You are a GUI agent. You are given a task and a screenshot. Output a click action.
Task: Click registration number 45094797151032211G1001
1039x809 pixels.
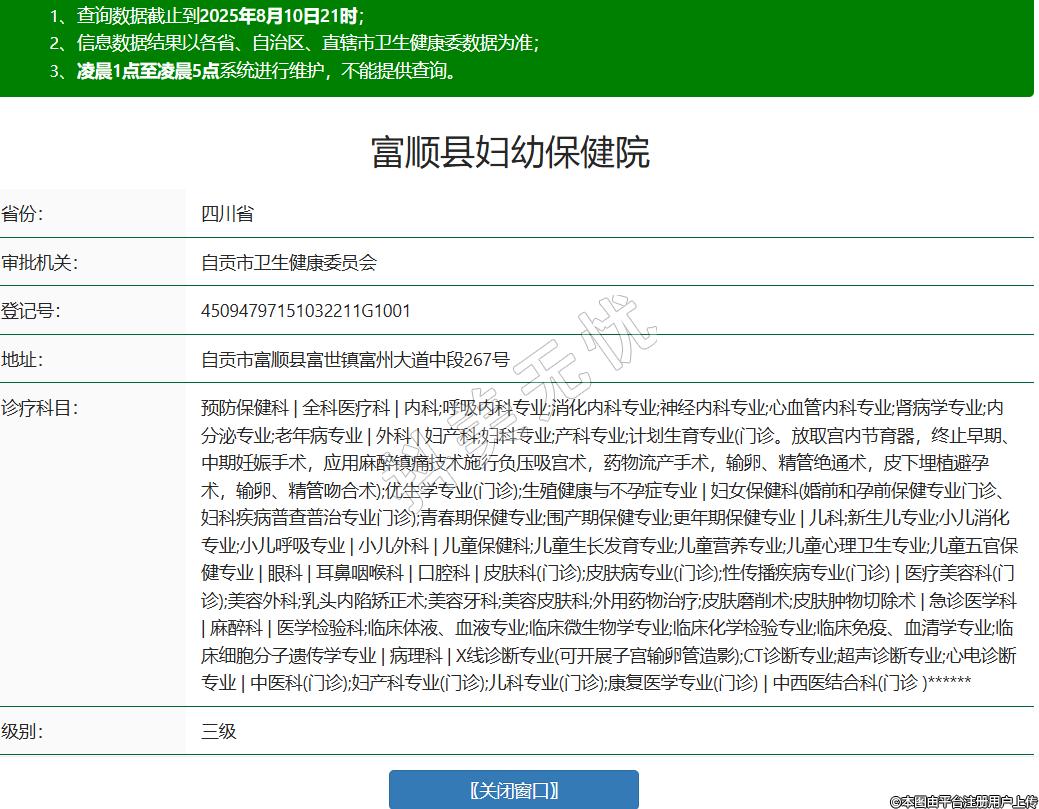(306, 311)
